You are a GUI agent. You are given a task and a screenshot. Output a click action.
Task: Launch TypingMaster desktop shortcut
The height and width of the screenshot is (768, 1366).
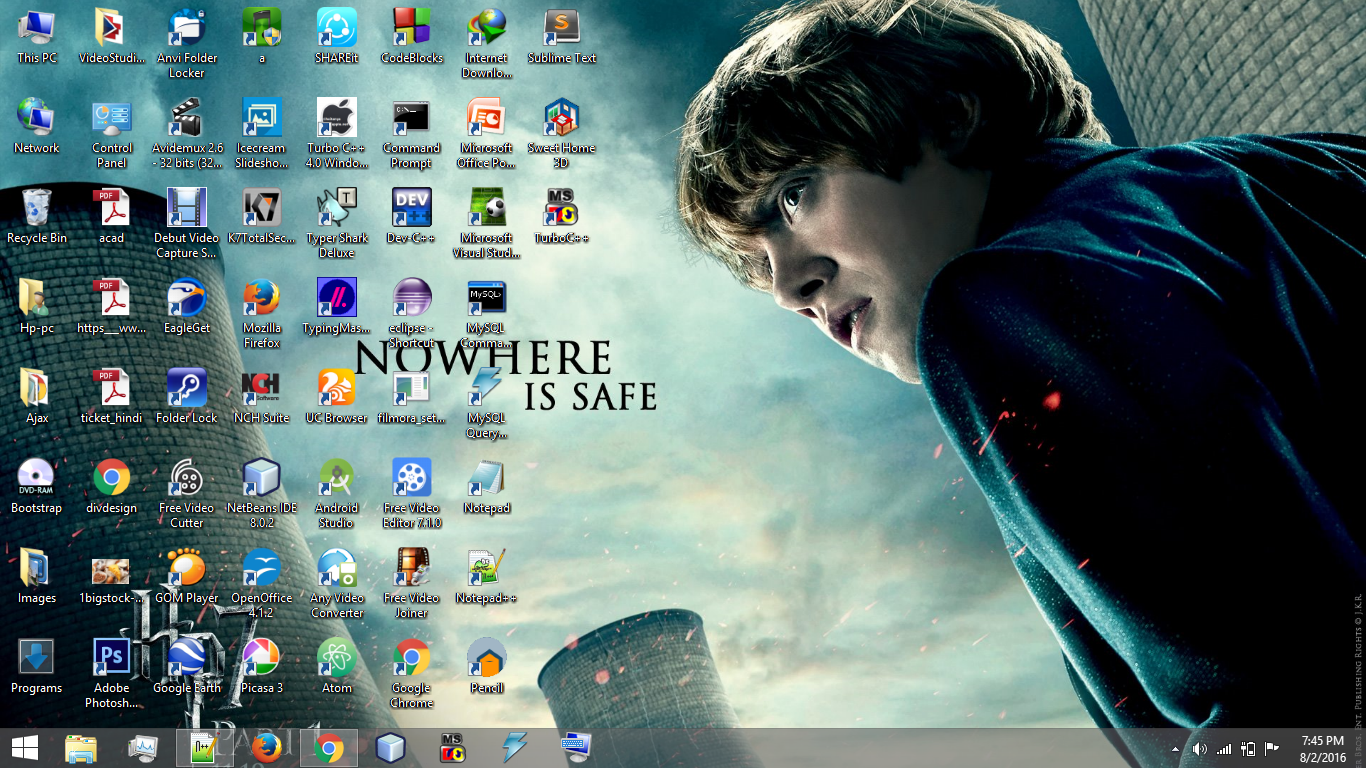point(337,307)
